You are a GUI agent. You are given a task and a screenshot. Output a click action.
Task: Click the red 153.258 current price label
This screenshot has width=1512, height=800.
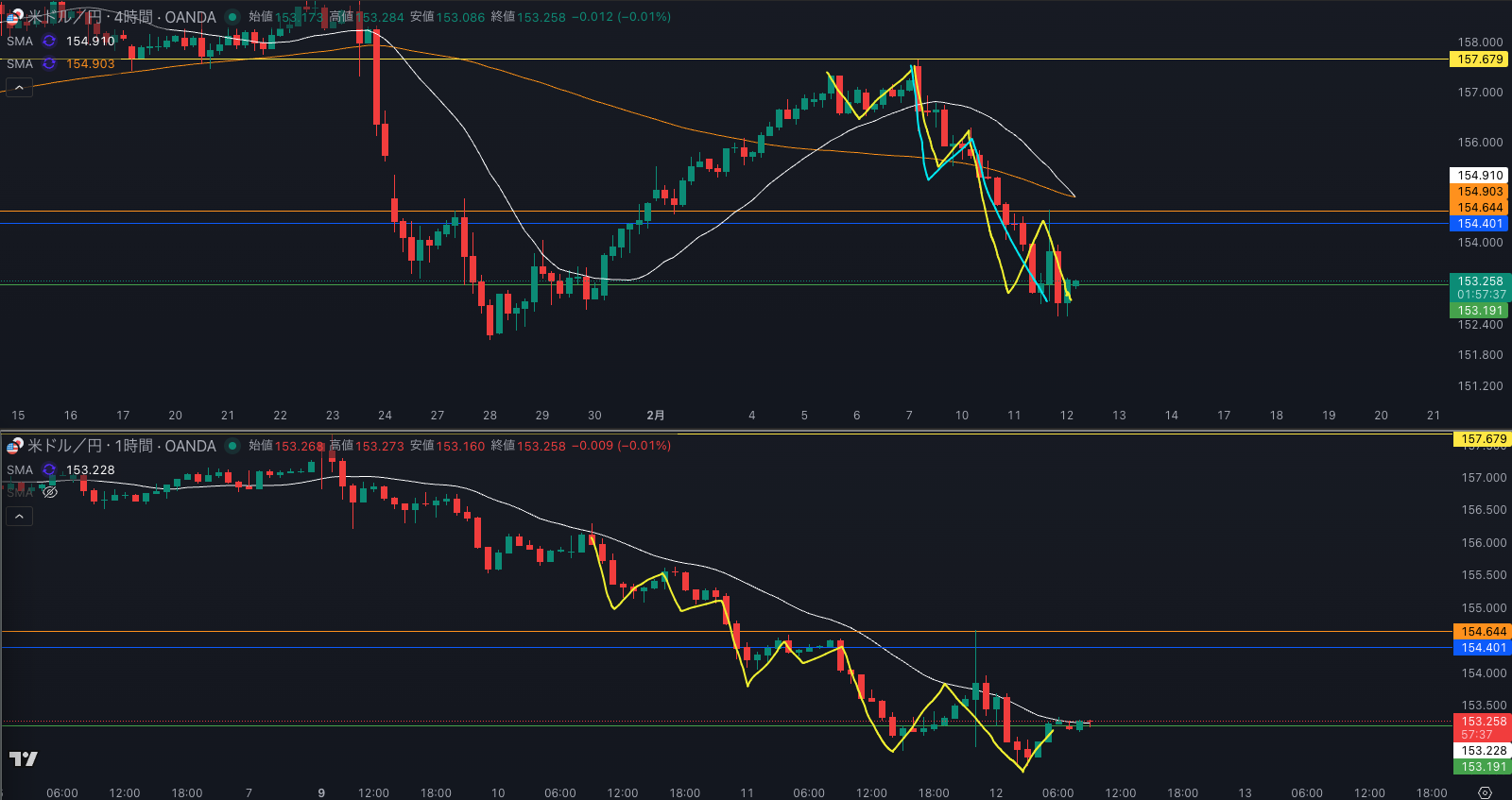pyautogui.click(x=1483, y=722)
